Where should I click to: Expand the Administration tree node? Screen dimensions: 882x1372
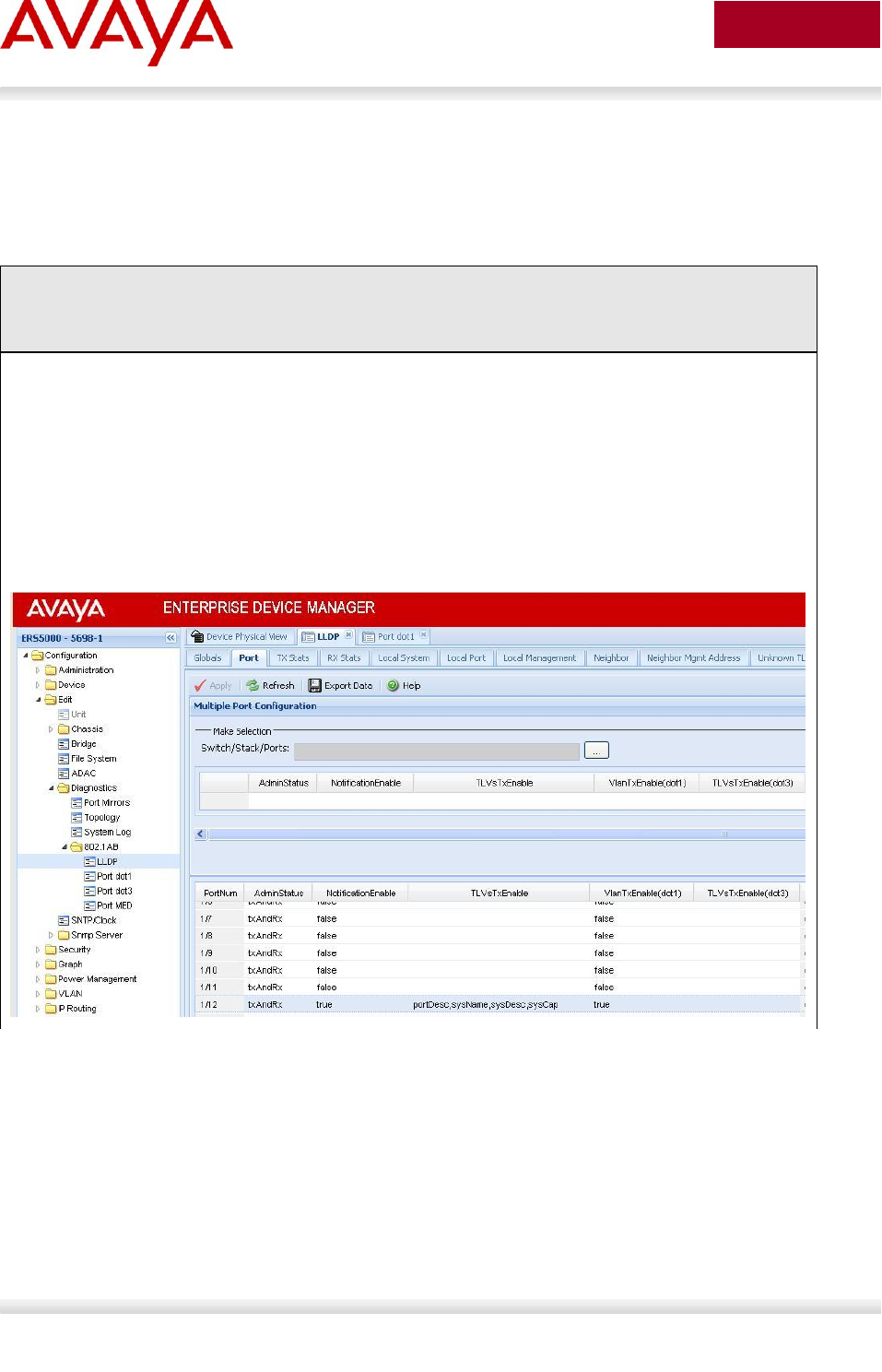coord(38,670)
